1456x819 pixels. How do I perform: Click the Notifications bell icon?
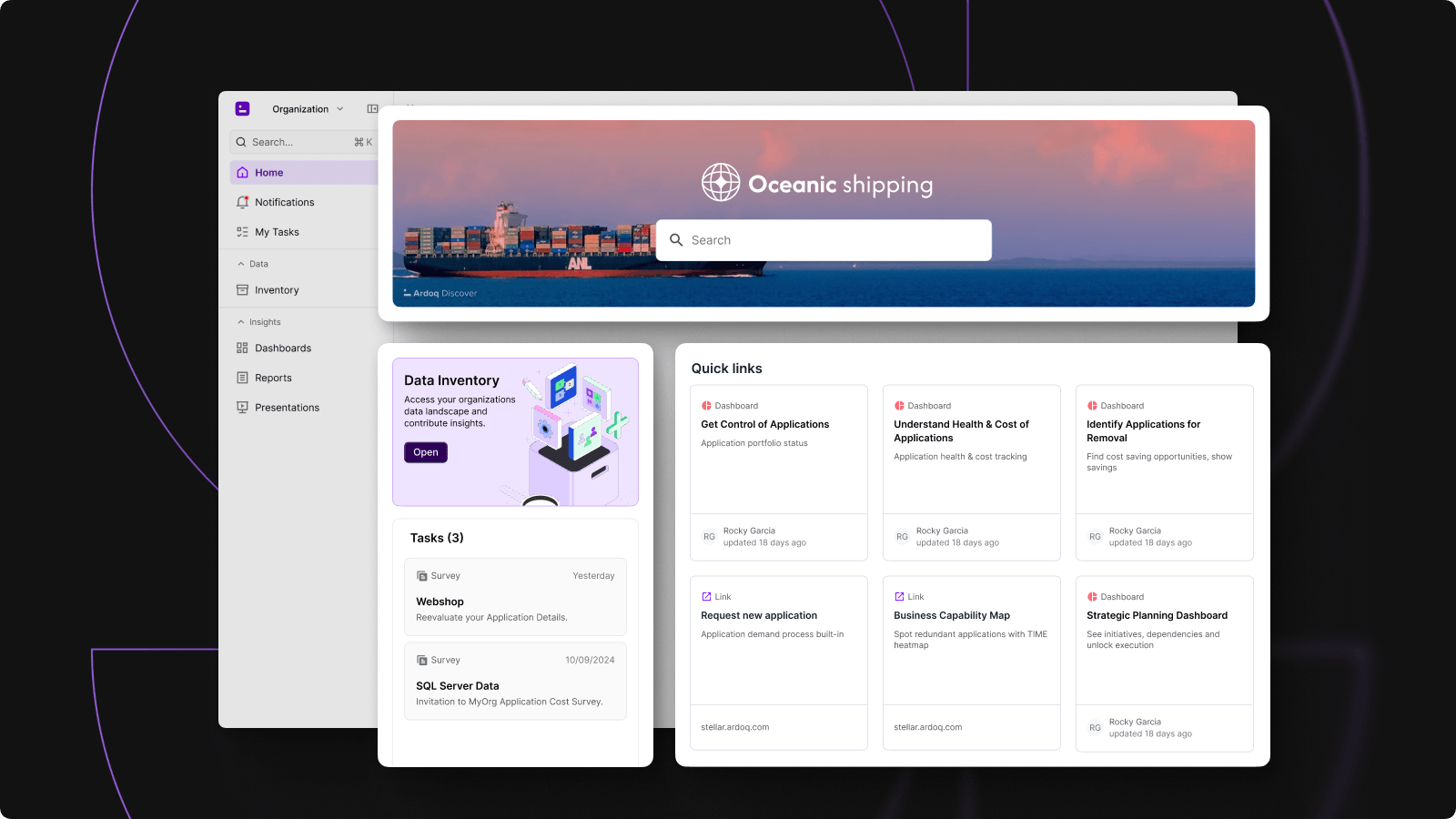242,202
